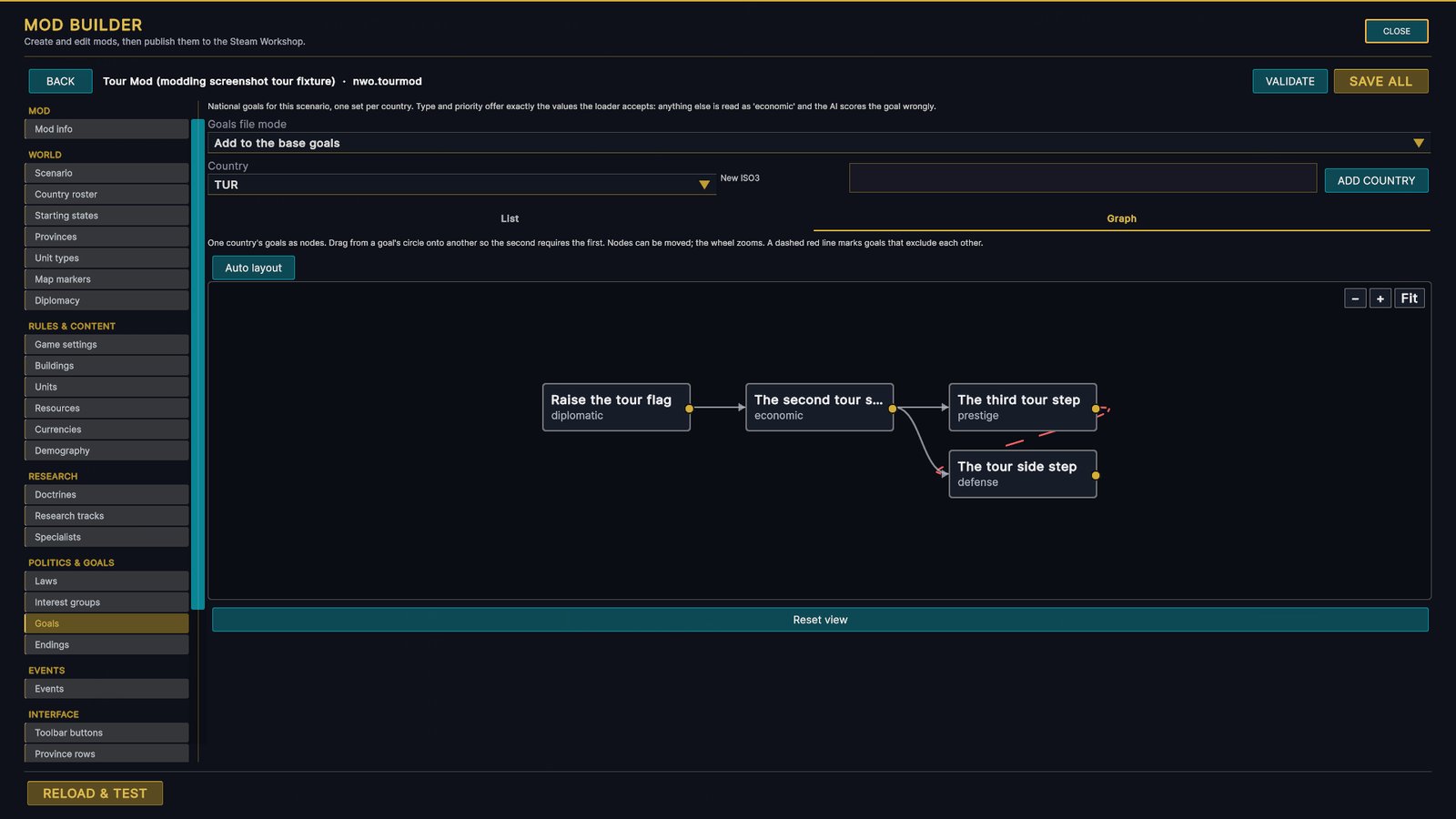Open Doctrines section
This screenshot has height=819, width=1456.
click(x=106, y=494)
